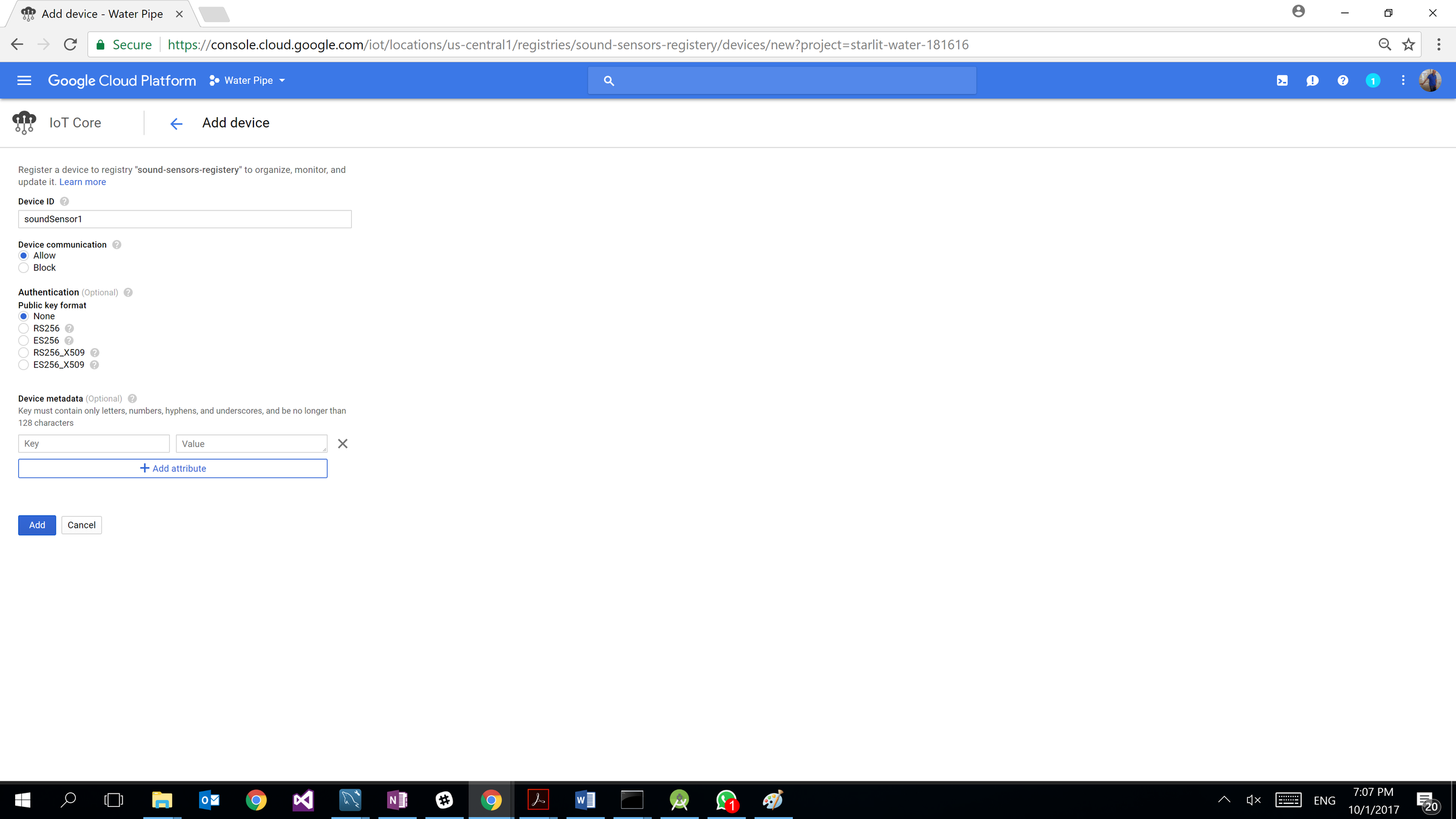Viewport: 1456px width, 819px height.
Task: Select ES256_X509 public key format
Action: click(x=24, y=365)
